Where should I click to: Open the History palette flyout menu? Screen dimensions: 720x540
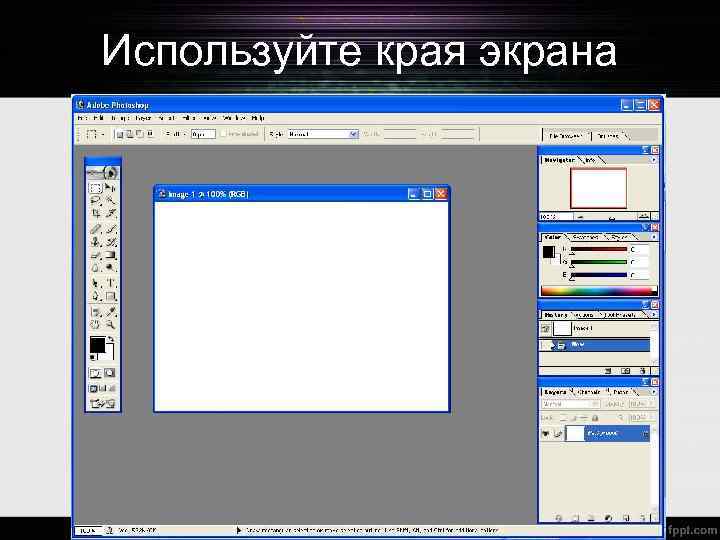[653, 315]
